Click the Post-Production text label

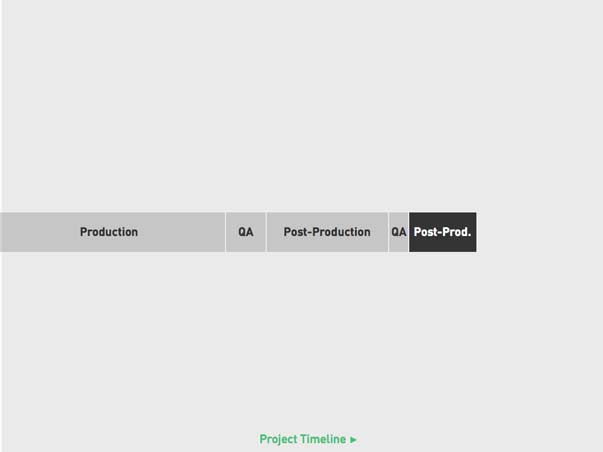click(x=327, y=232)
